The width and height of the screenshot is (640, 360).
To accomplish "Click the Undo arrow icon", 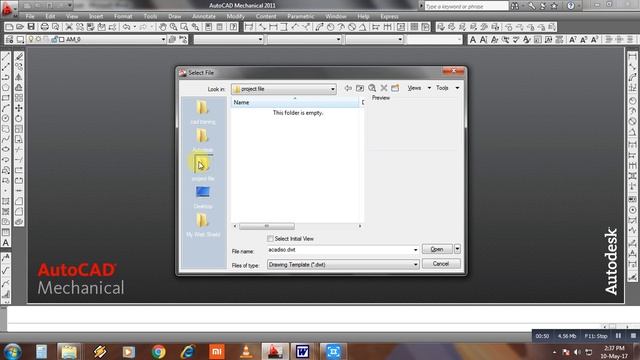I will [x=127, y=27].
